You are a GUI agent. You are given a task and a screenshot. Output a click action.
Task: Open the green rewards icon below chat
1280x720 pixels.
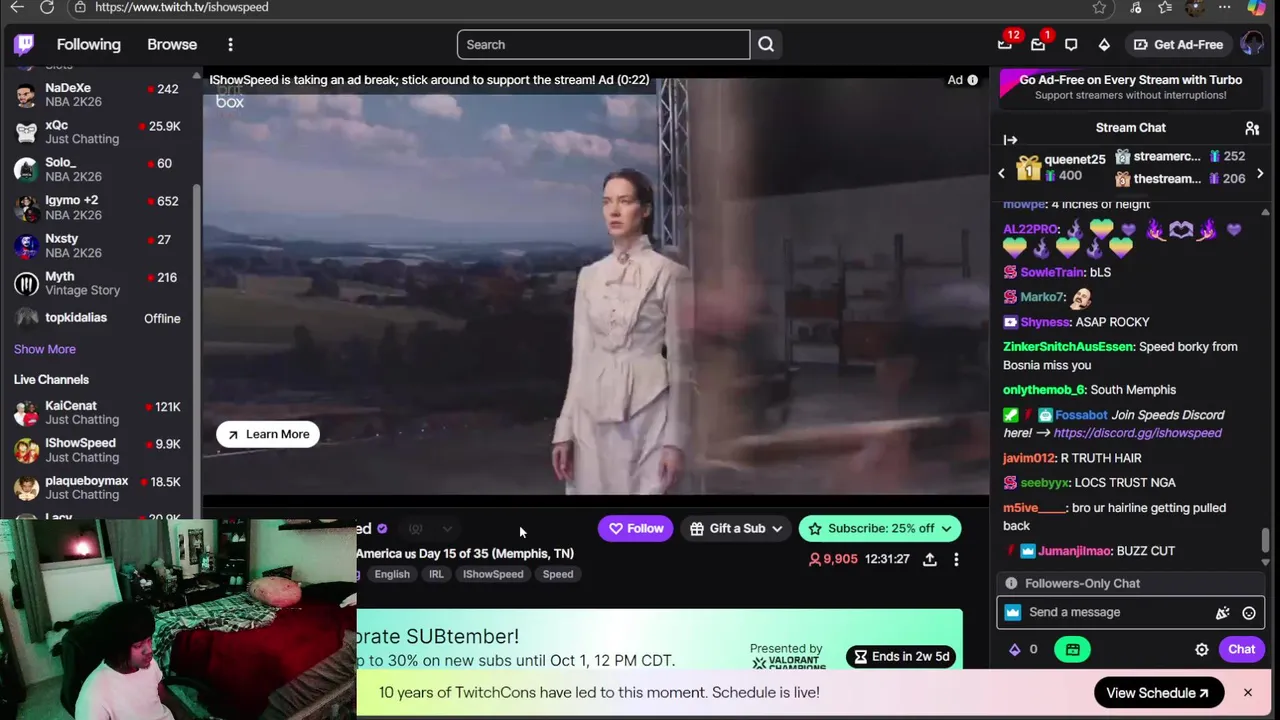pyautogui.click(x=1072, y=650)
